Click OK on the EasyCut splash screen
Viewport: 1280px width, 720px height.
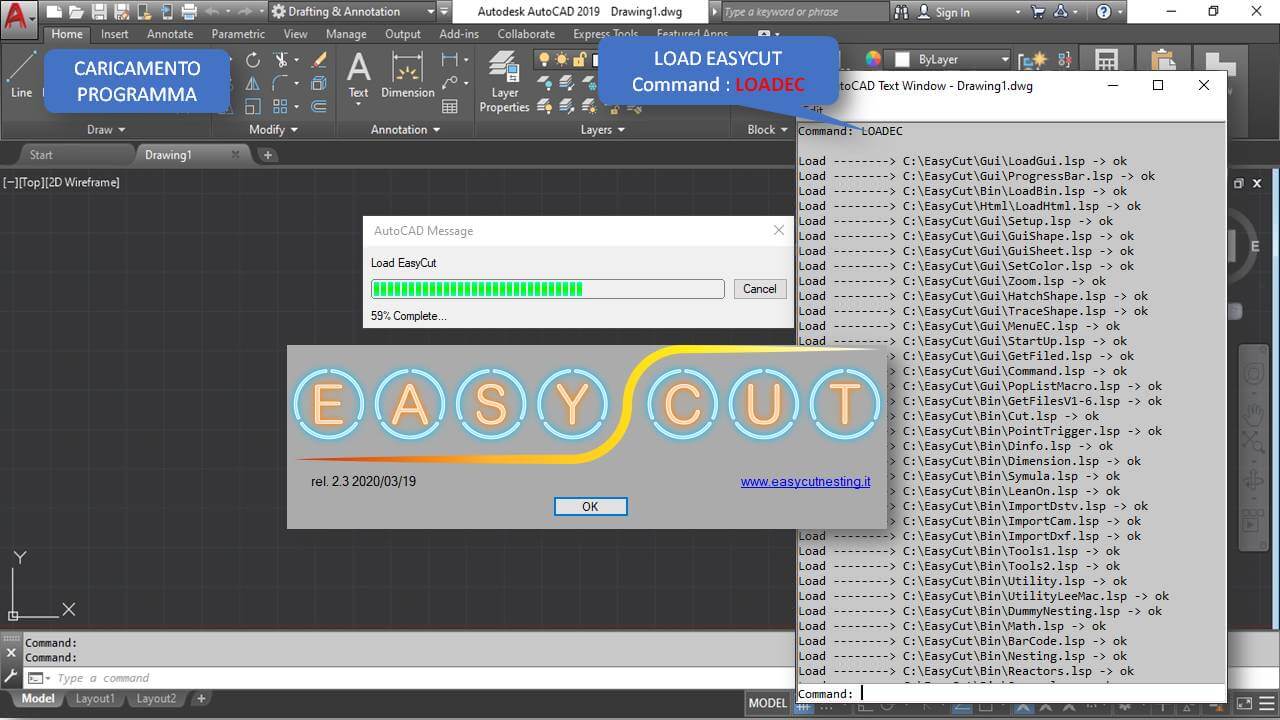tap(590, 507)
